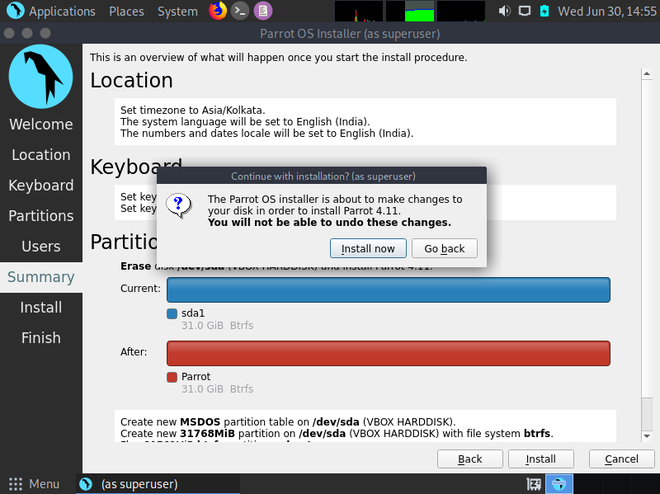Select Summary step in the sidebar
Screen dimensions: 660x494
coord(41,277)
